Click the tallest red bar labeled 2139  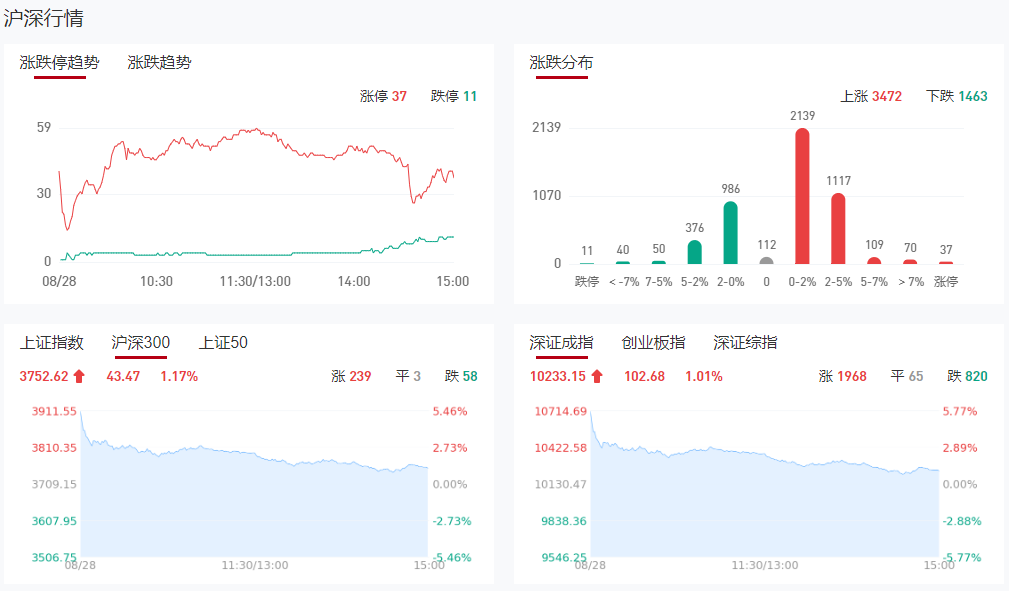tap(802, 196)
